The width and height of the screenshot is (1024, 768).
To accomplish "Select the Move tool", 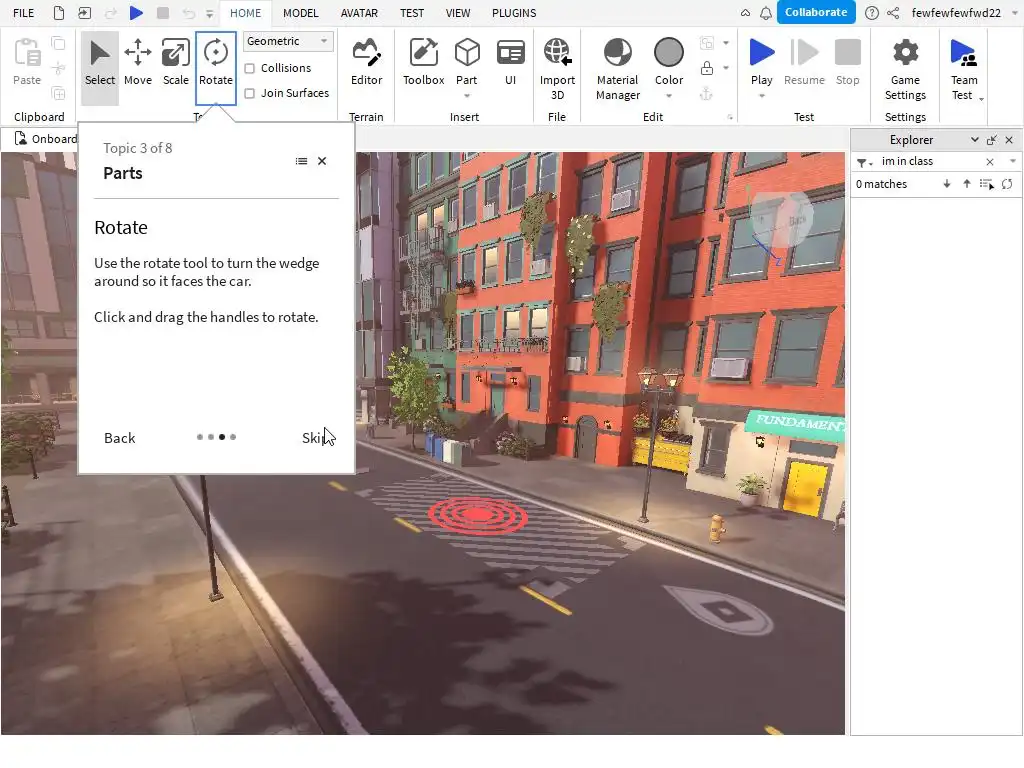I will pos(138,63).
